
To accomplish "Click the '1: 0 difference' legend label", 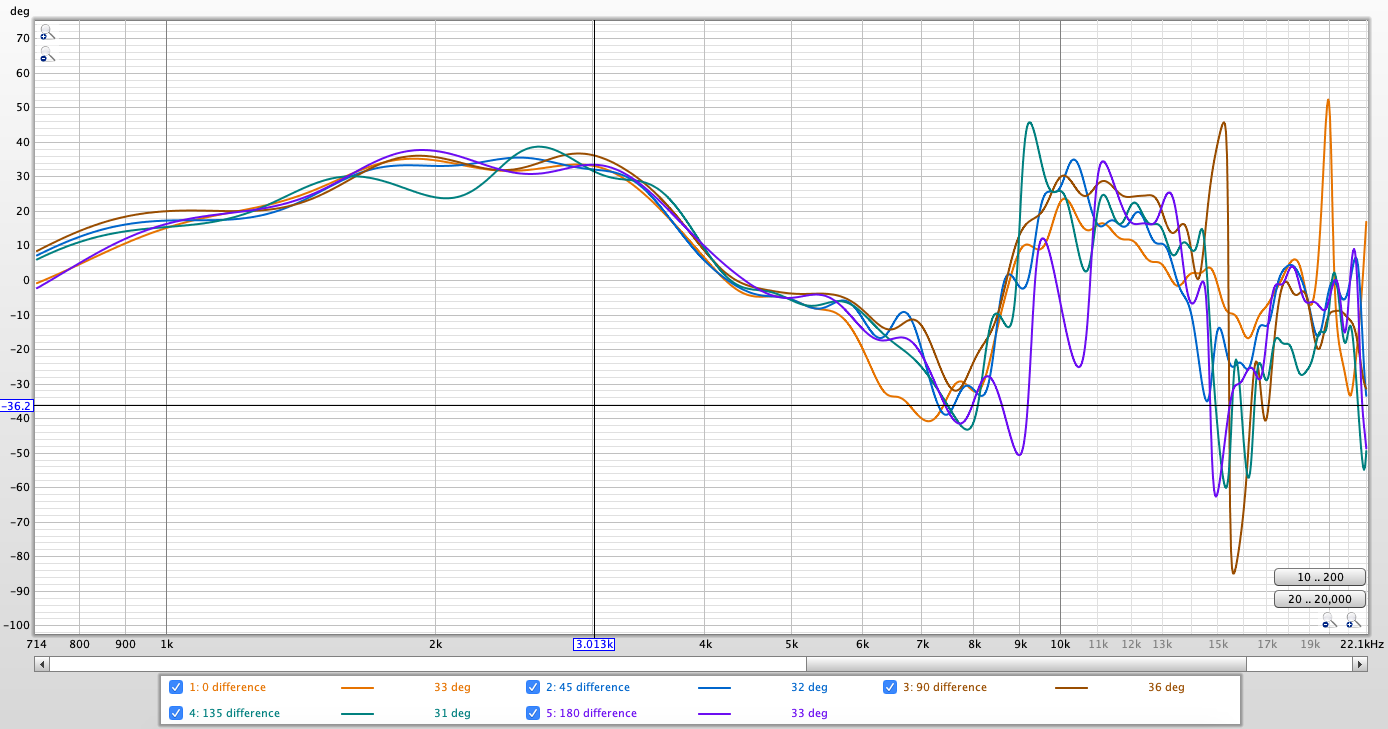I will (x=227, y=688).
